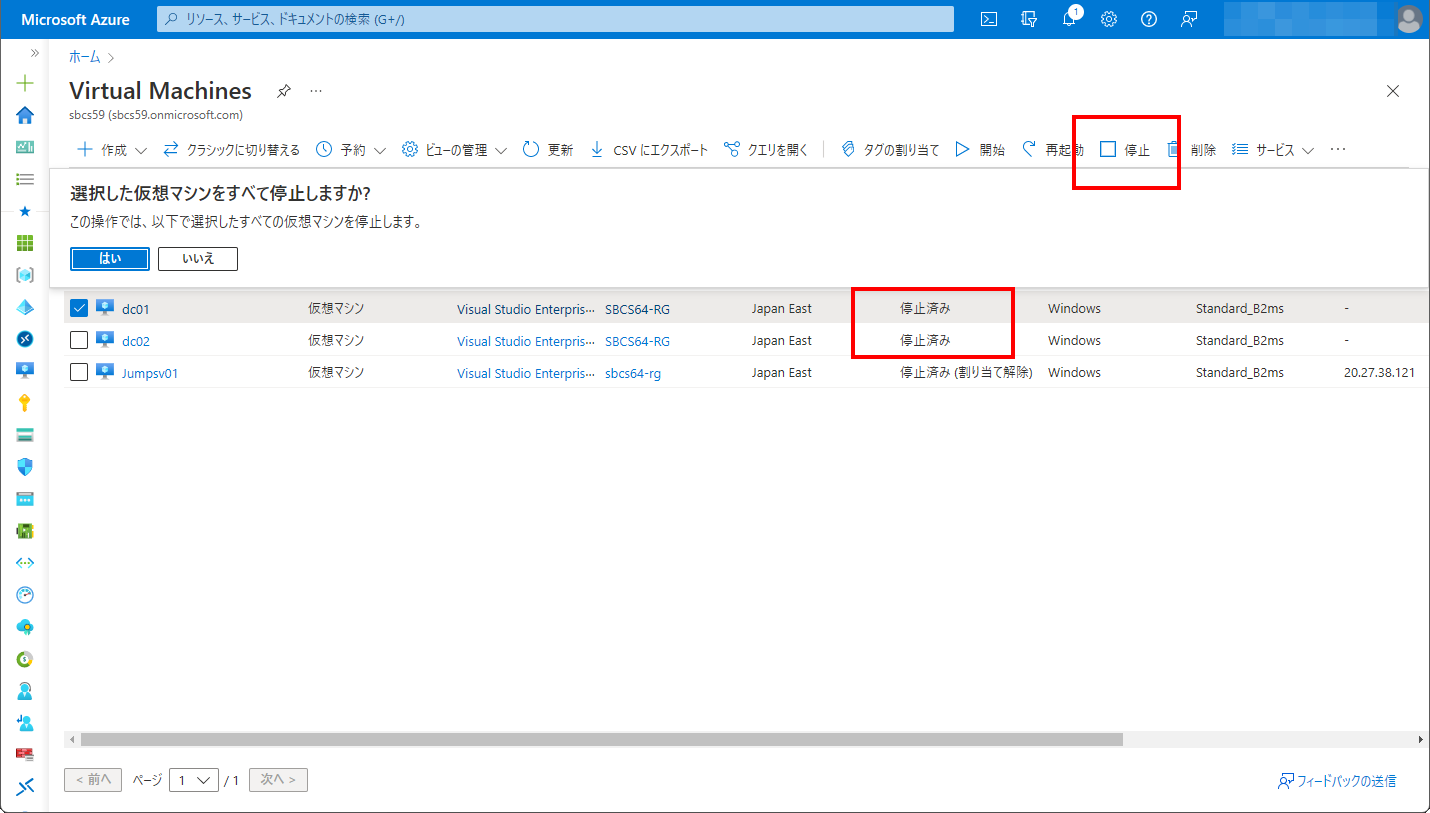Viewport: 1430px width, 813px height.
Task: Open the yellow key icon in sidebar
Action: (x=25, y=403)
